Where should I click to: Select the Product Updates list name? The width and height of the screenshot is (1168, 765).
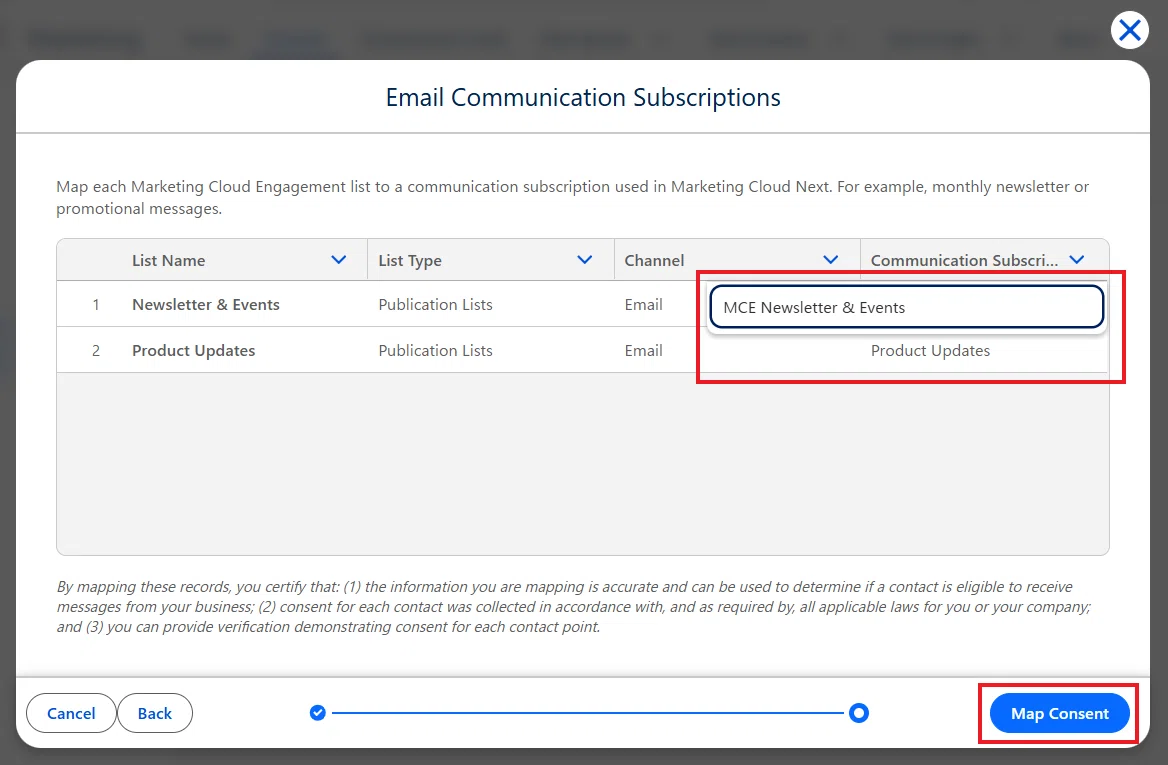click(194, 351)
